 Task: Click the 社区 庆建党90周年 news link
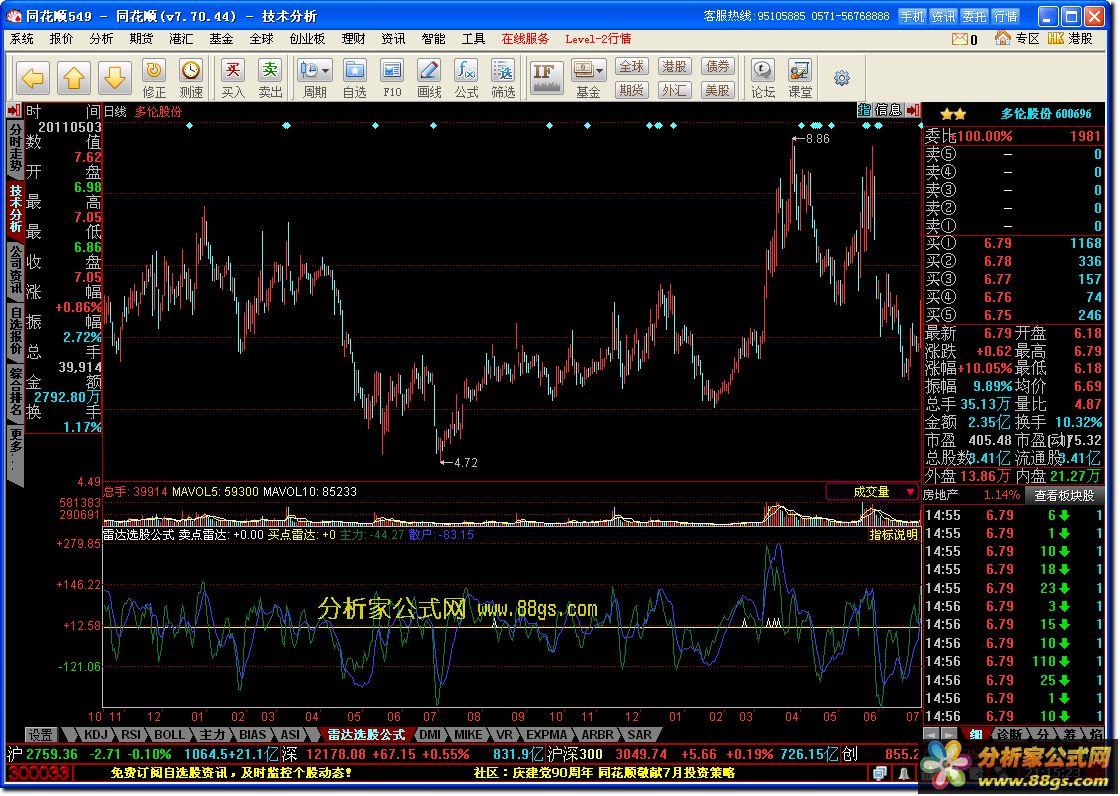tap(604, 773)
